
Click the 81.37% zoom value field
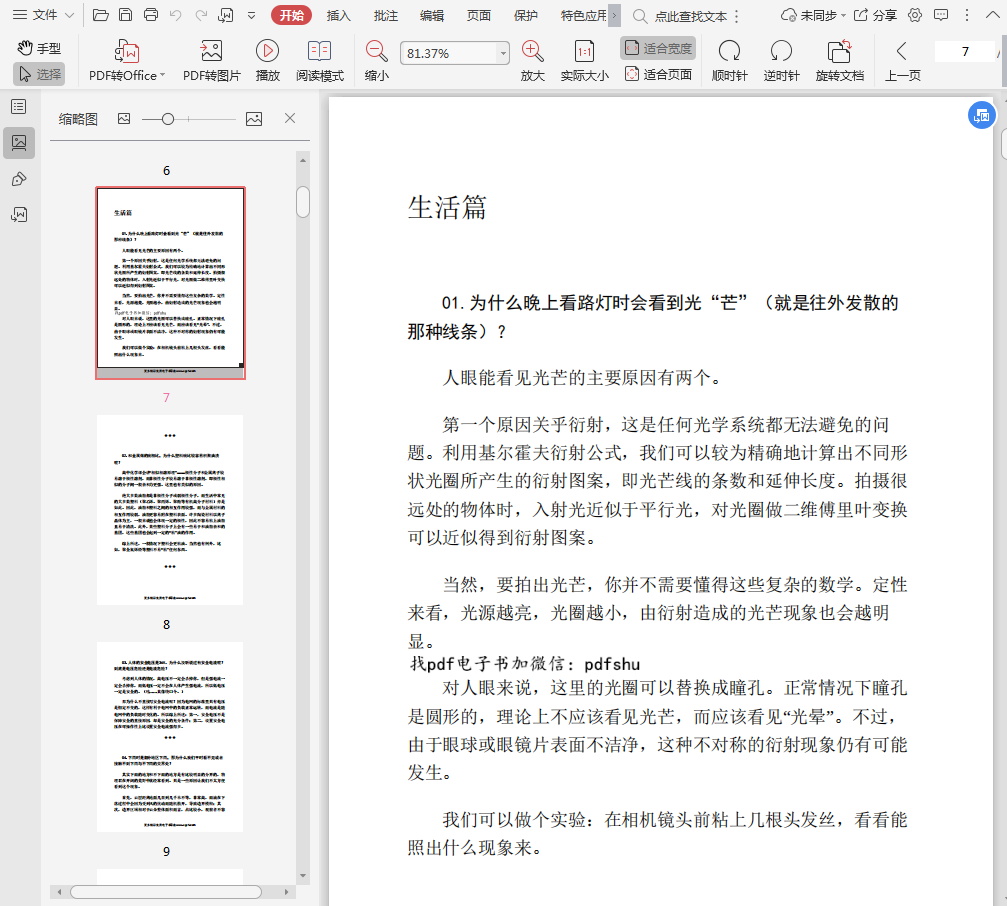448,53
